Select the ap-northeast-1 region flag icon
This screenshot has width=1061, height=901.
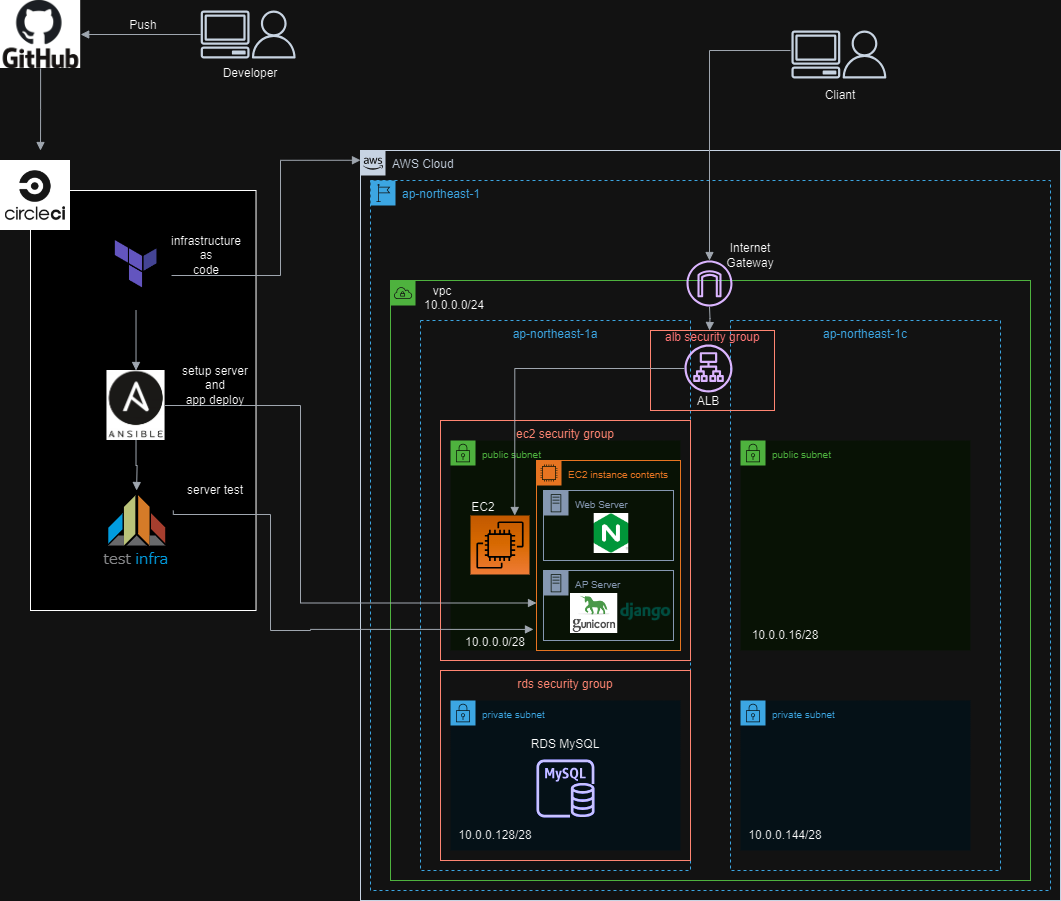383,193
